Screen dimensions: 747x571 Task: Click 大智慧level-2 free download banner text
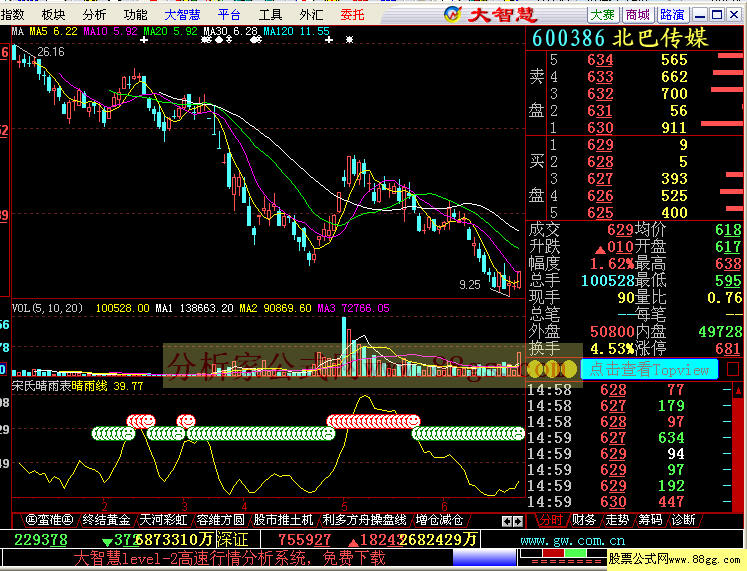(x=229, y=558)
